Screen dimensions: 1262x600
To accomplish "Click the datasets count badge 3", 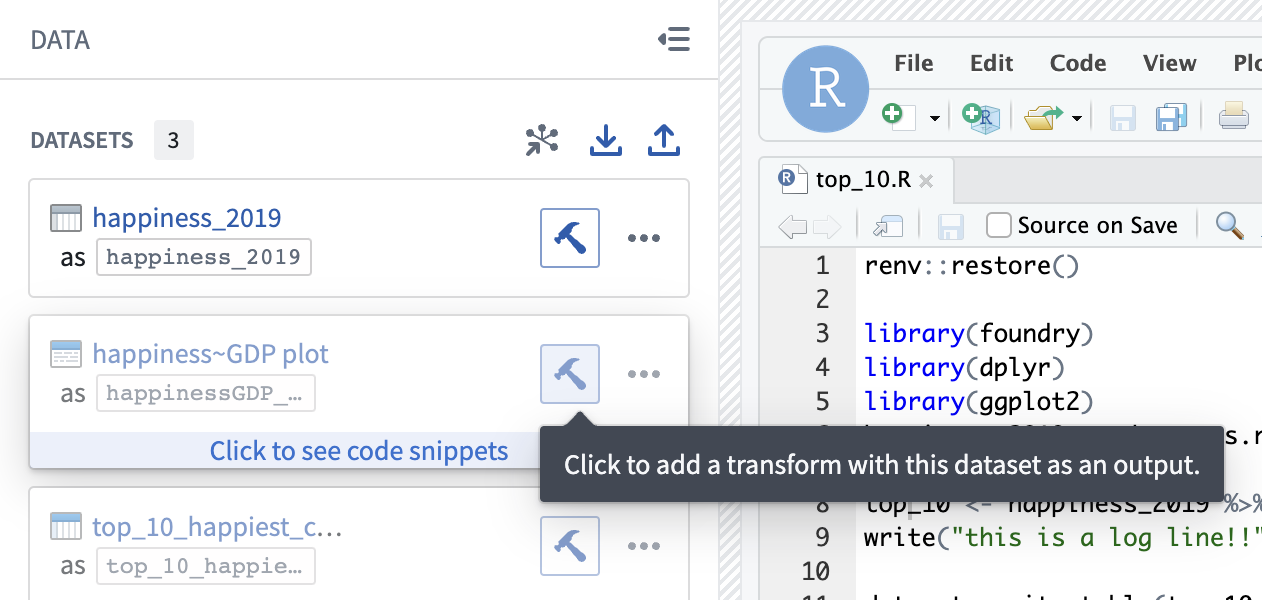I will tap(173, 141).
